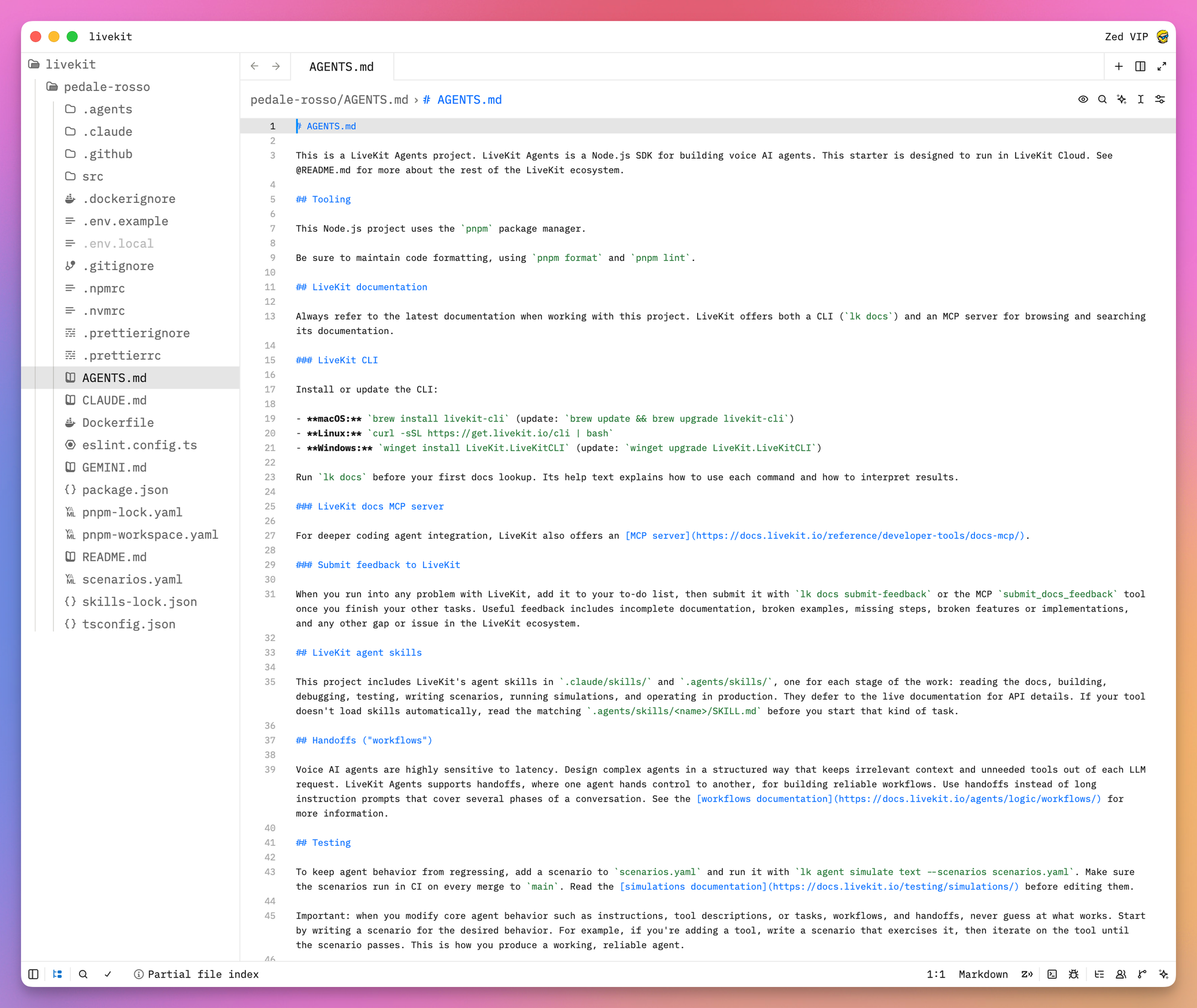
Task: Click the # AGENTS.md breadcrumb symbol
Action: pos(462,100)
